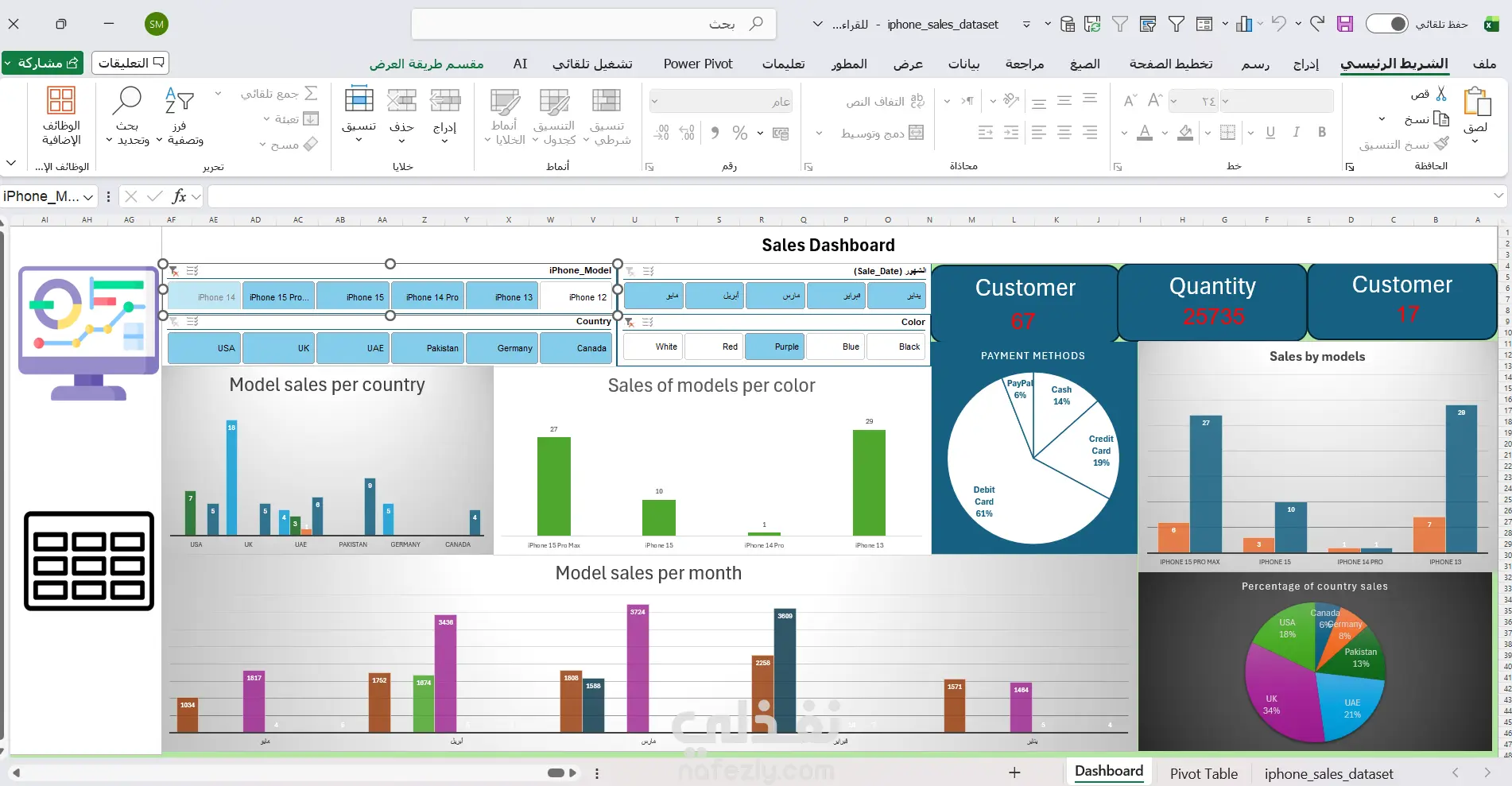Add a new sheet with plus button
The image size is (1512, 786).
1014,772
